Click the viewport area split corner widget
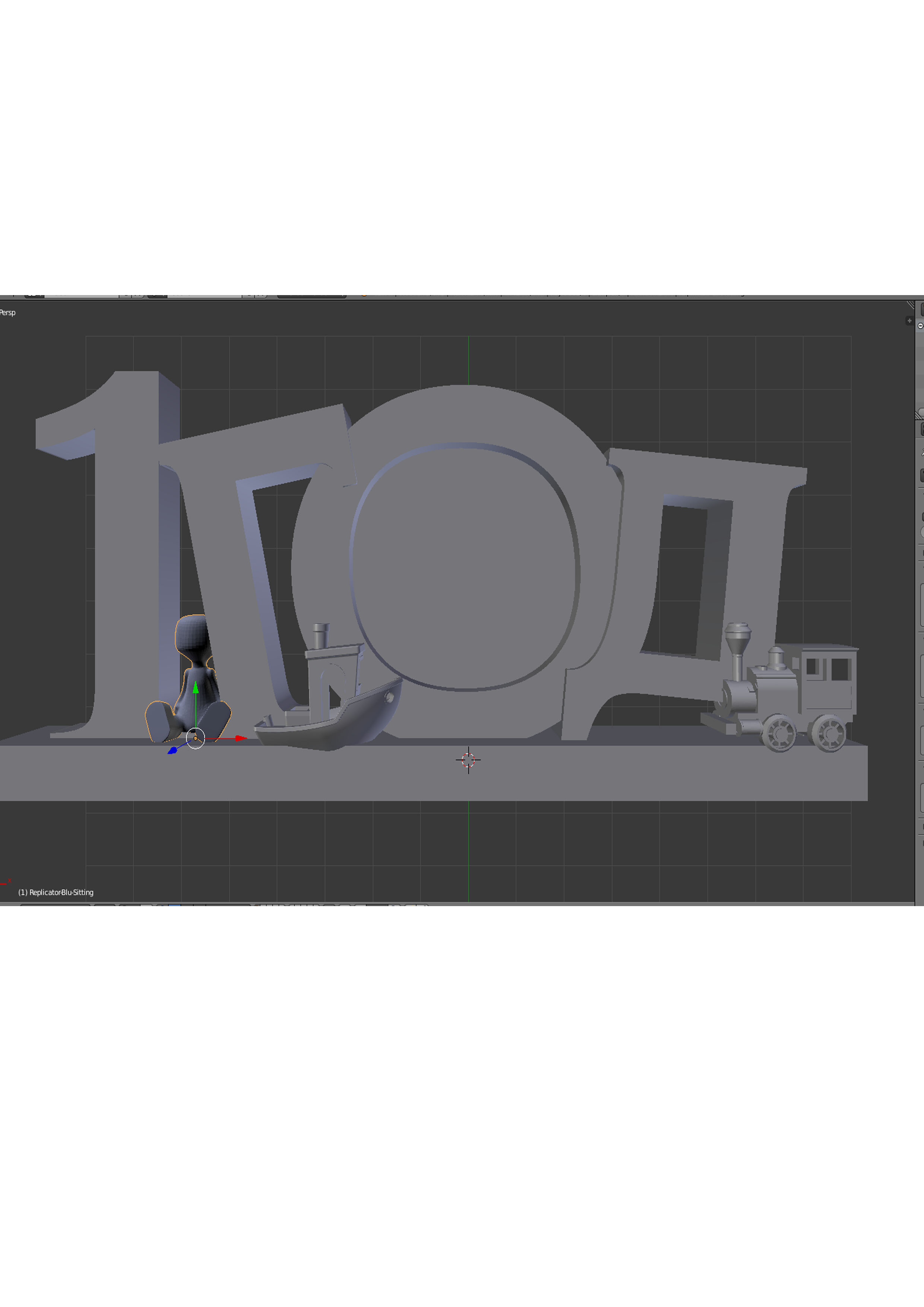 [x=910, y=305]
